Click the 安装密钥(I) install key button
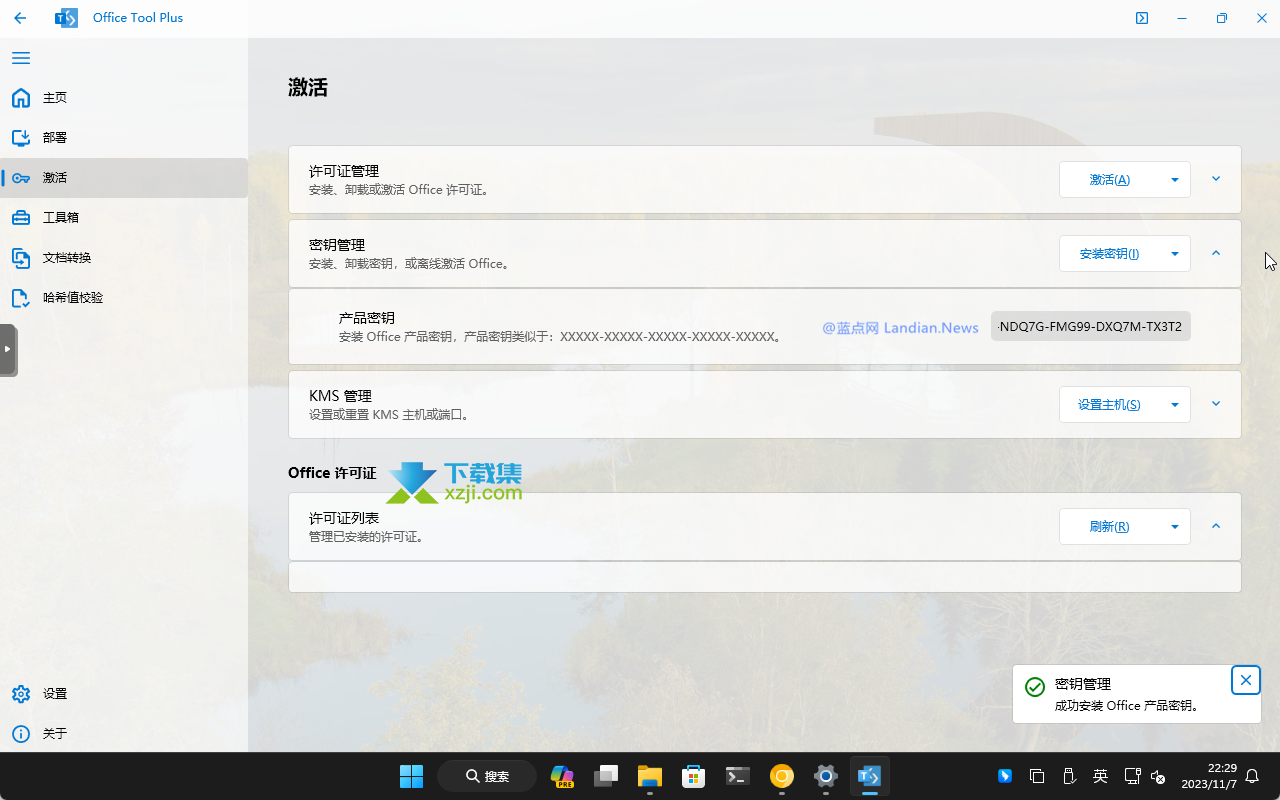The height and width of the screenshot is (800, 1280). [x=1109, y=254]
